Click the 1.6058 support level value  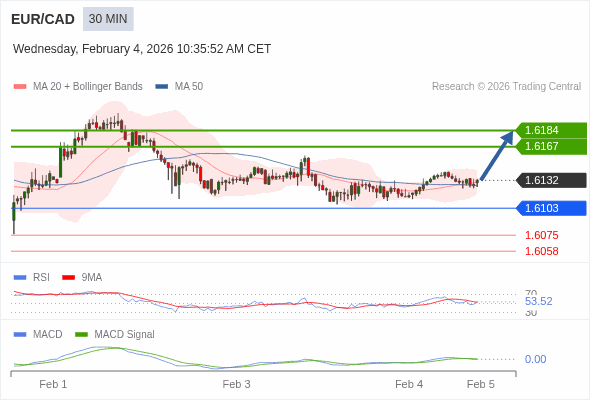point(542,251)
